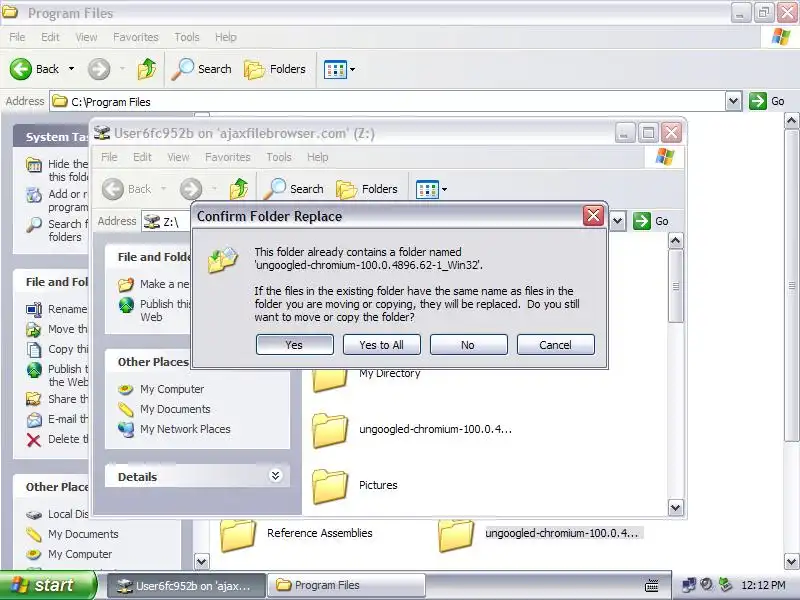Click Yes in Confirm Folder Replace dialog
Screen dimensions: 800x600
[294, 345]
